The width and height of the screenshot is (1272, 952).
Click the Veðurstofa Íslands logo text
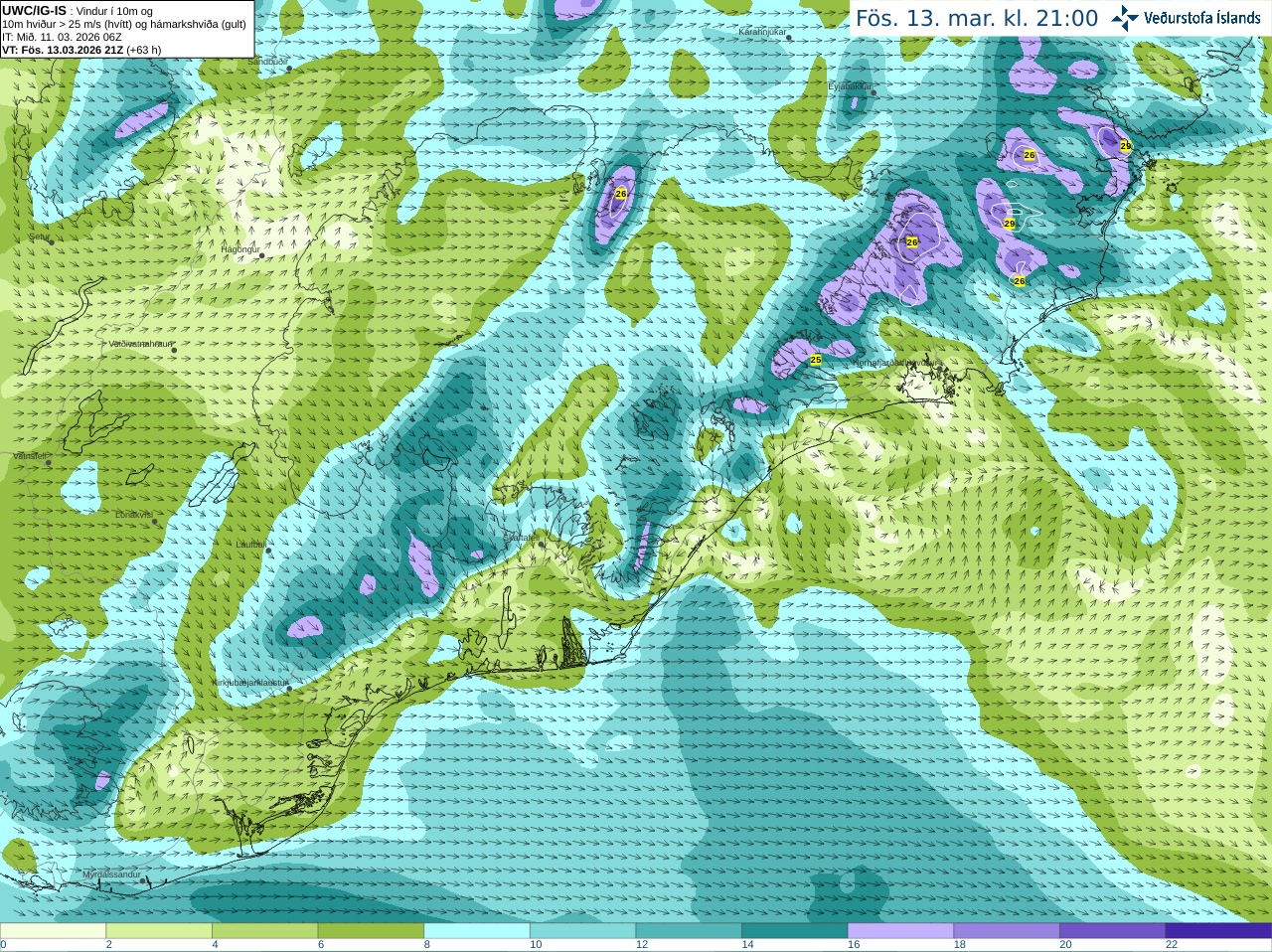pyautogui.click(x=1202, y=18)
